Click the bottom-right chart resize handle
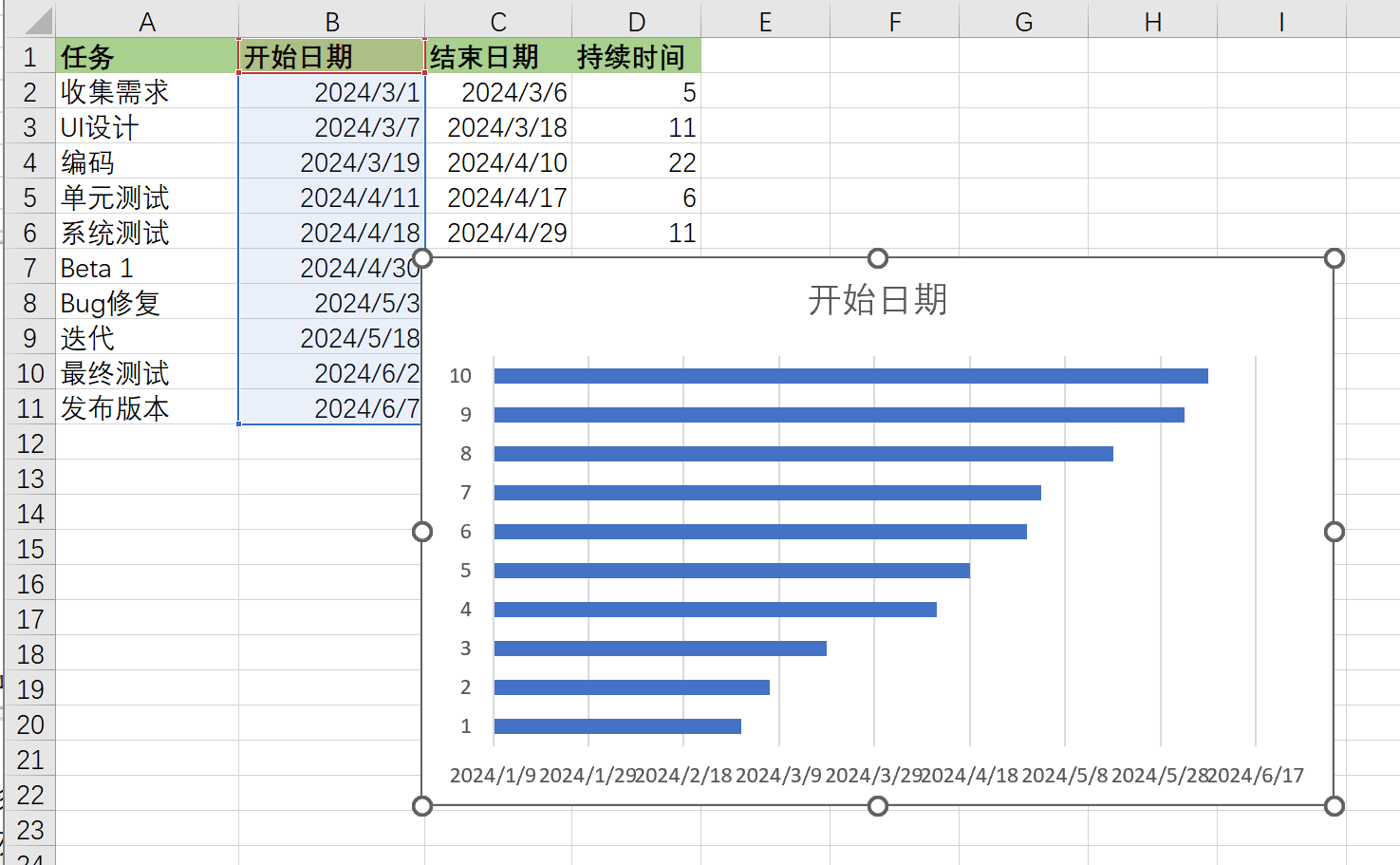 pos(1334,806)
